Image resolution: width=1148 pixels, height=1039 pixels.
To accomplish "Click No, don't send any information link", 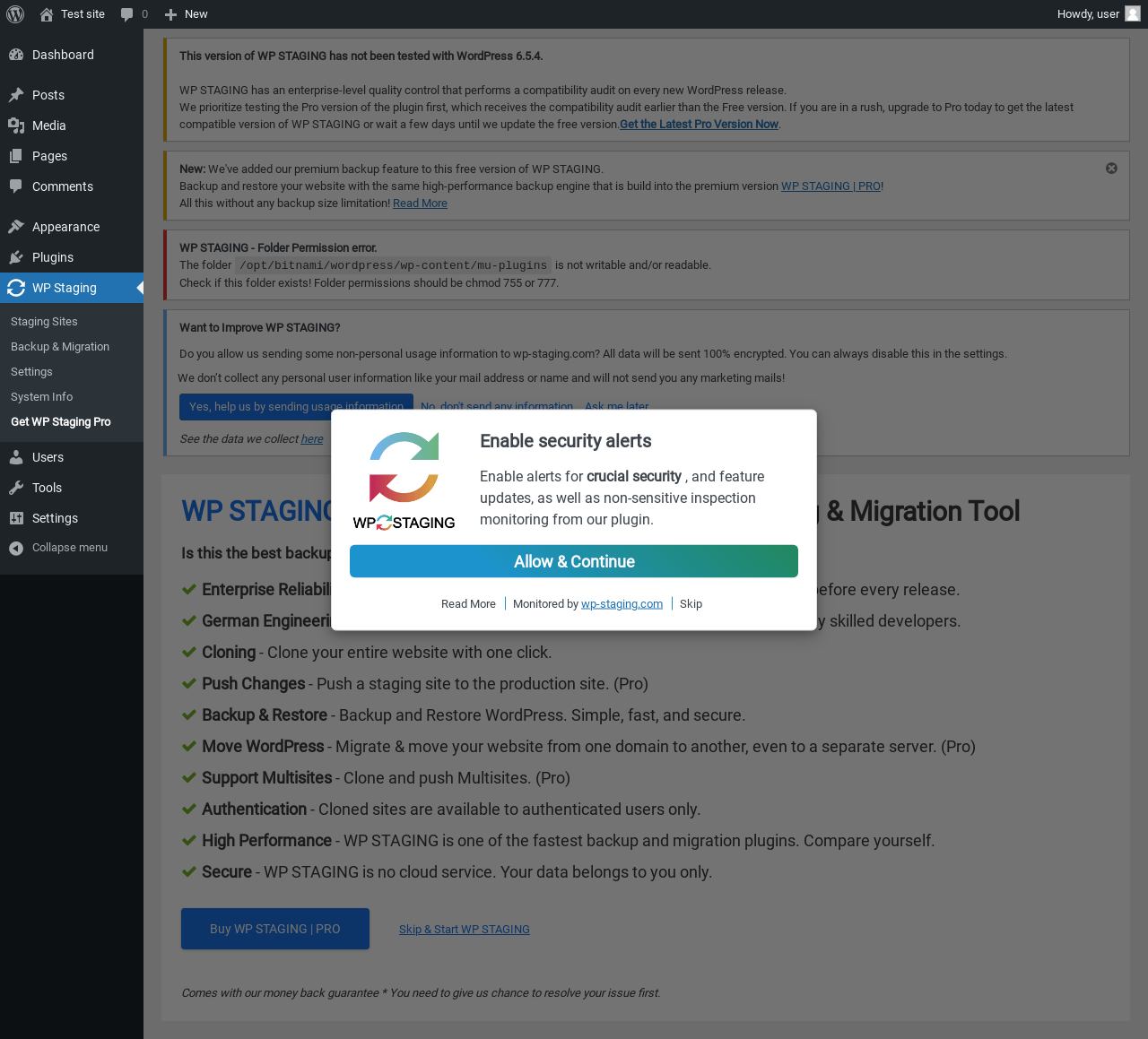I will pyautogui.click(x=497, y=407).
